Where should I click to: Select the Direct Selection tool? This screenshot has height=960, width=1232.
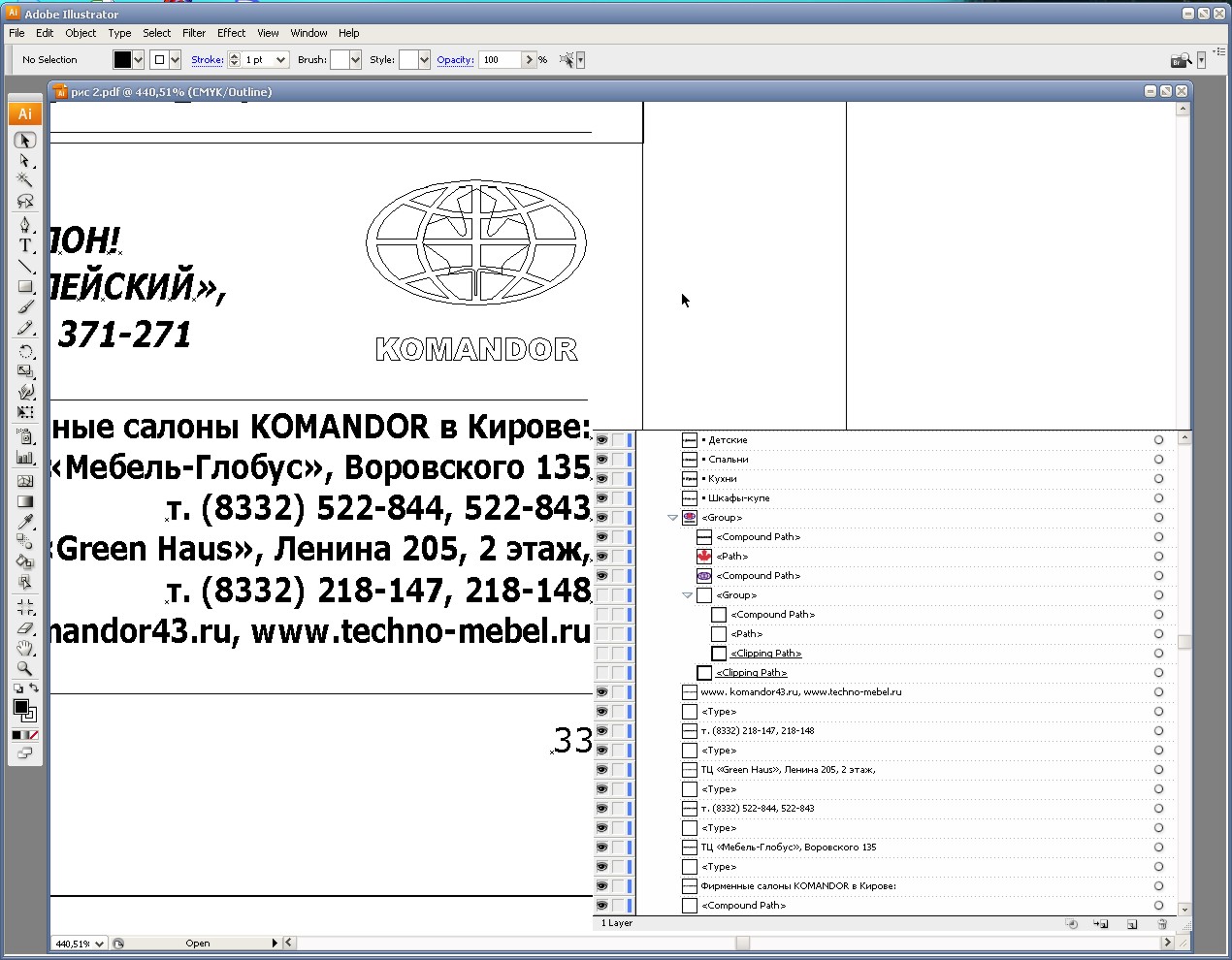click(x=25, y=161)
